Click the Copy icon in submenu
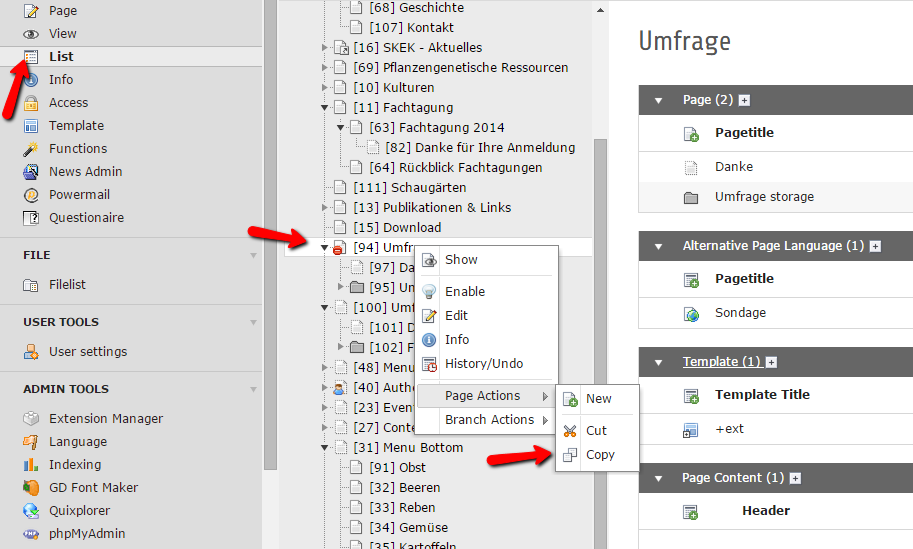 tap(570, 455)
